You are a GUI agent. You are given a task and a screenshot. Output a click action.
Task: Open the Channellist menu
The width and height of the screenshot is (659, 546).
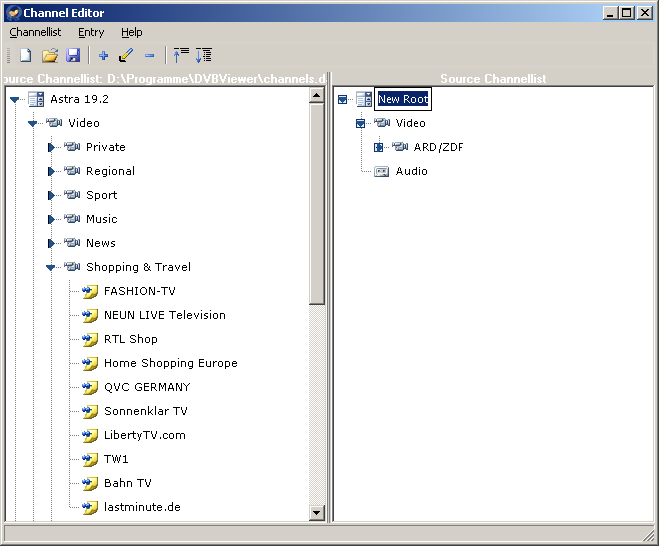coord(35,32)
